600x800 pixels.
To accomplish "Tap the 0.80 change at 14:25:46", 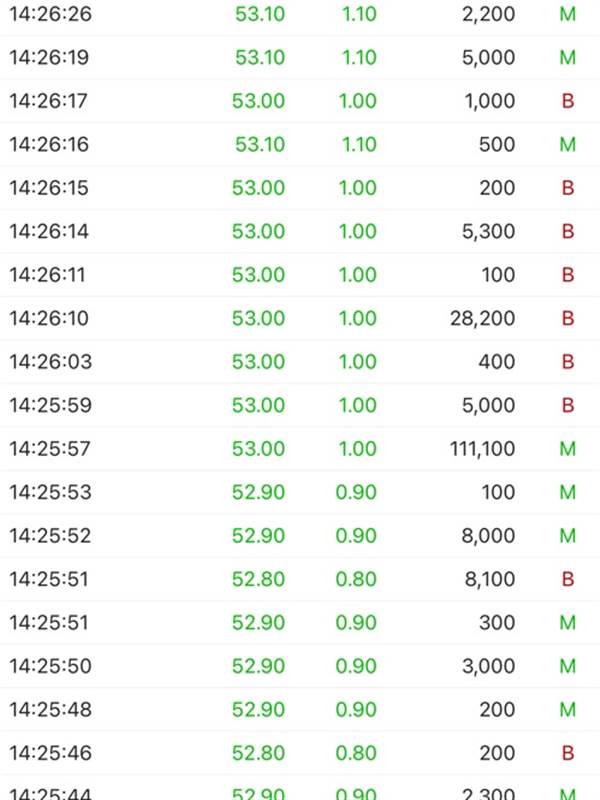I will point(357,753).
